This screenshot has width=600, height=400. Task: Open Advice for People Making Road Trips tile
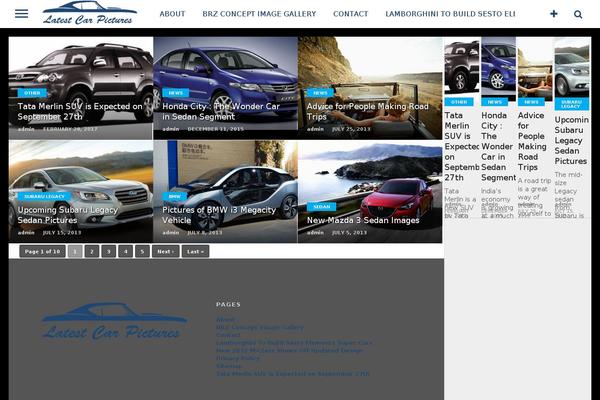(x=367, y=111)
